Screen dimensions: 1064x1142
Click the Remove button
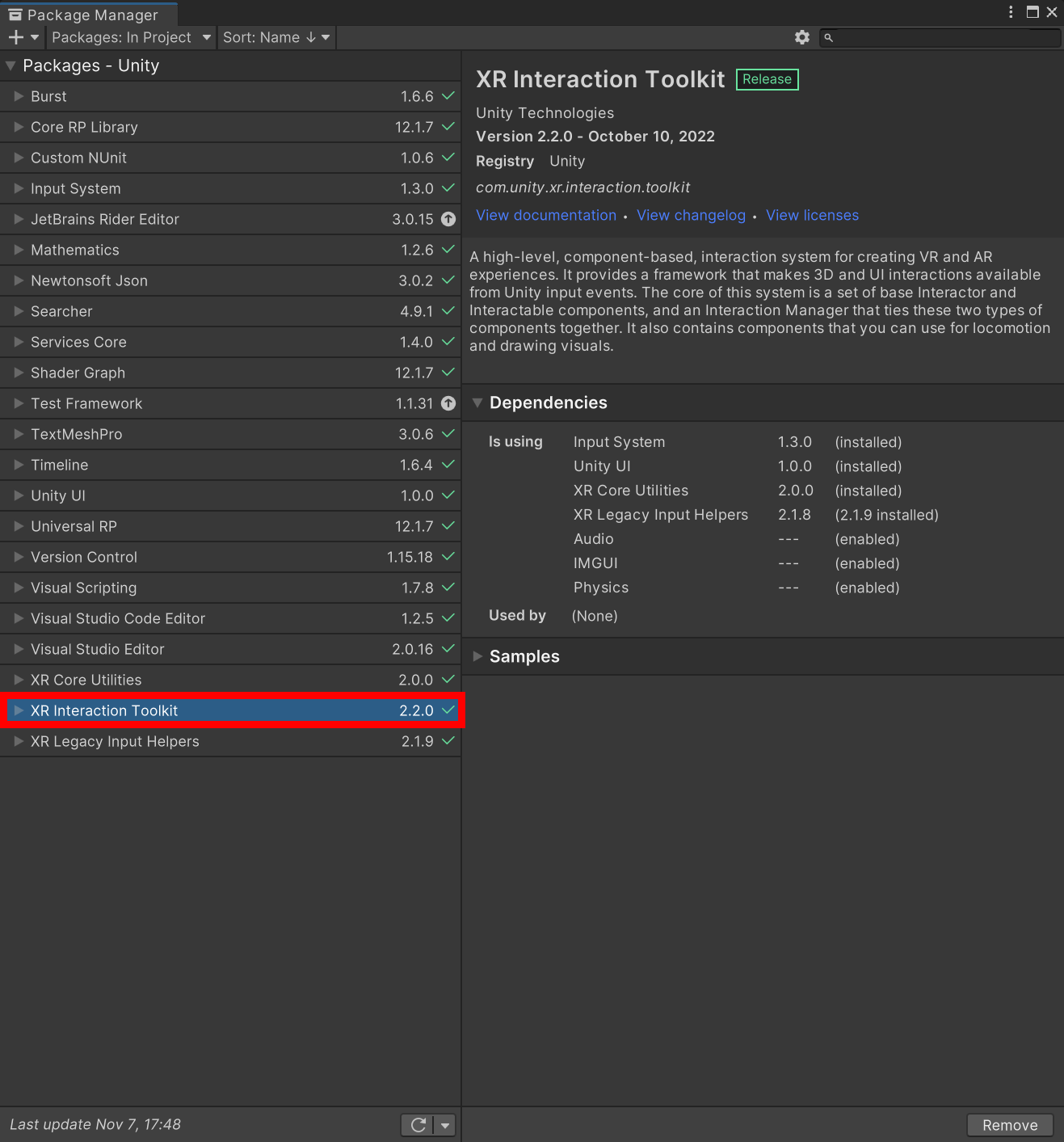point(1010,1125)
